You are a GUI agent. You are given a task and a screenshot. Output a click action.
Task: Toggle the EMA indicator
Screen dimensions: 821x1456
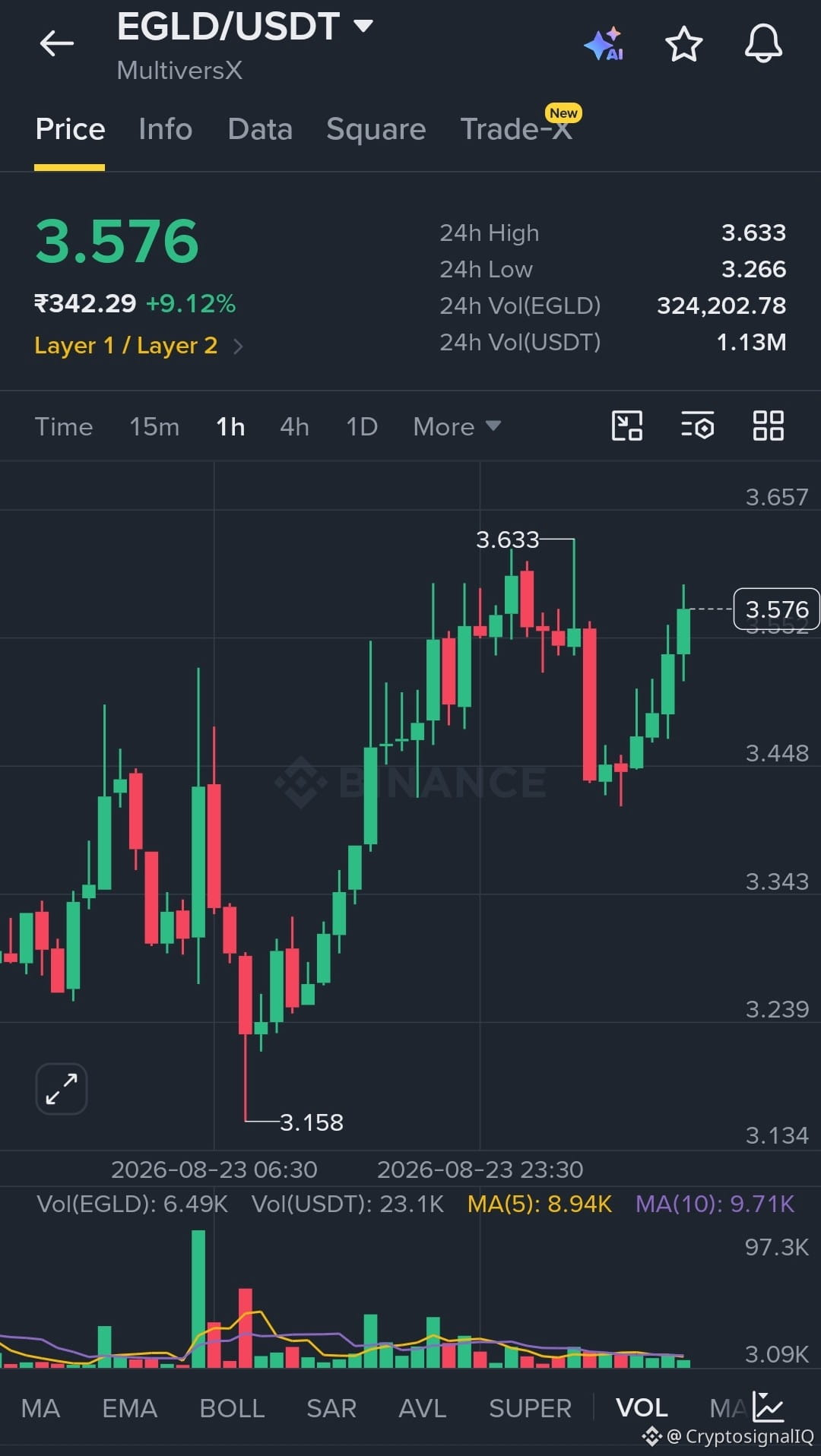(129, 1408)
